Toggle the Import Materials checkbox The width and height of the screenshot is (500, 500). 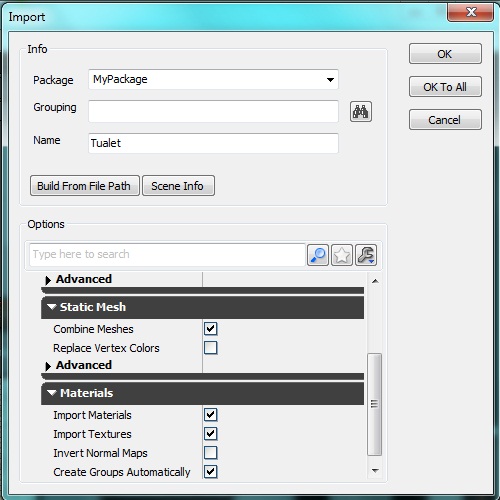pos(211,415)
